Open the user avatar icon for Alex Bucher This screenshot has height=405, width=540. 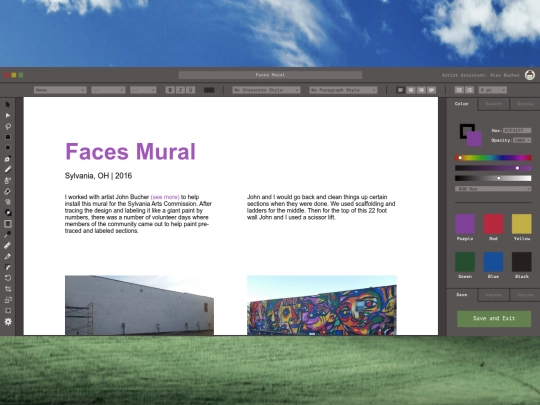point(530,75)
